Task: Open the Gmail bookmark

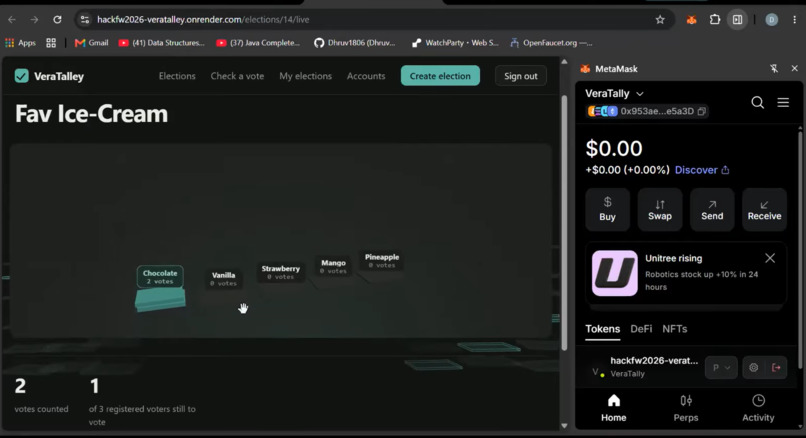Action: click(x=91, y=43)
